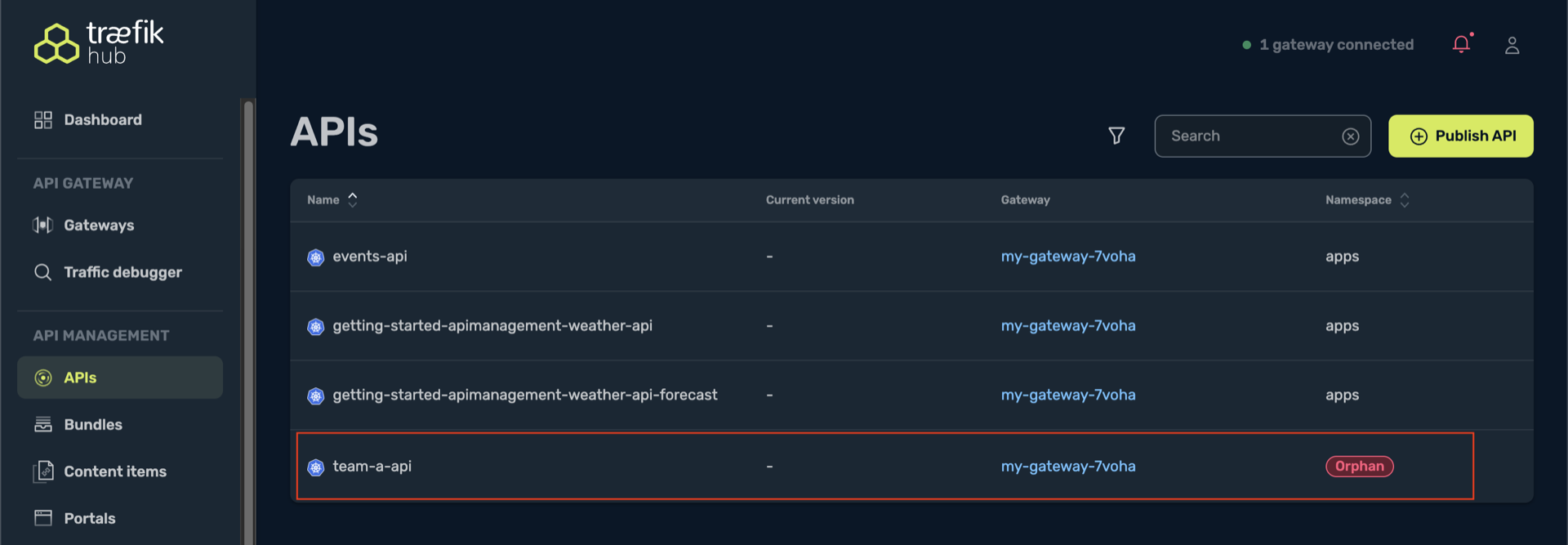Open my-gateway-7voha link in weather-api row
This screenshot has height=545, width=1568.
click(1068, 326)
